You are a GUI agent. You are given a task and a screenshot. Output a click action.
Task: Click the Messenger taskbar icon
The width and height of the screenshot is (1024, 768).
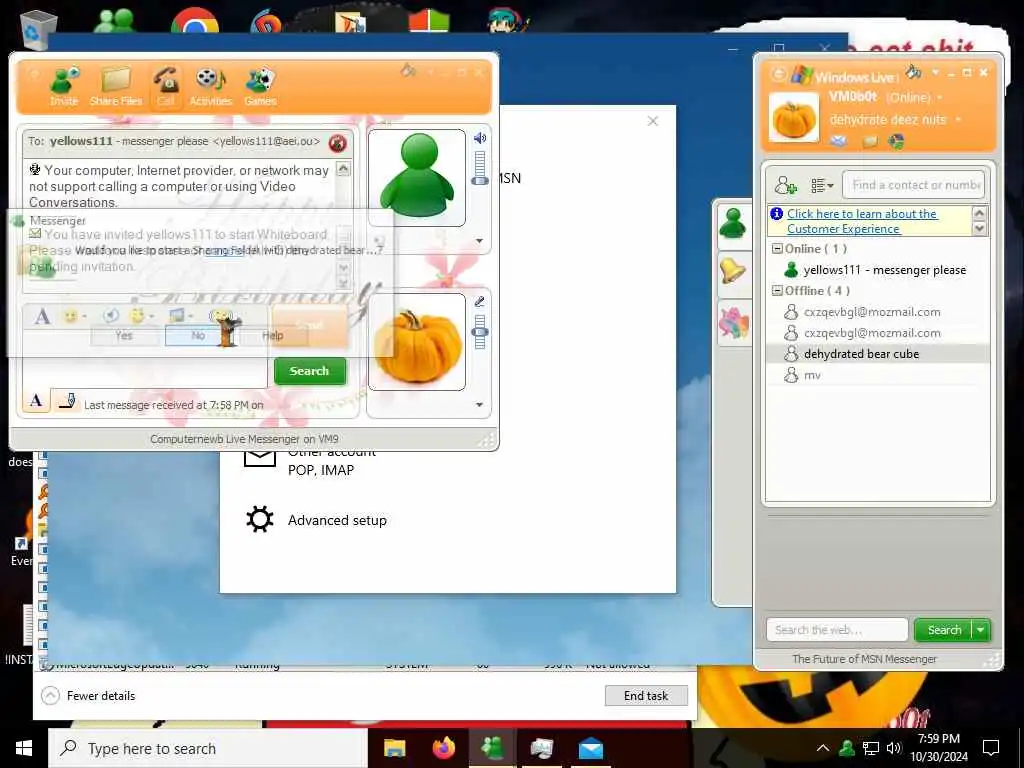pyautogui.click(x=492, y=748)
